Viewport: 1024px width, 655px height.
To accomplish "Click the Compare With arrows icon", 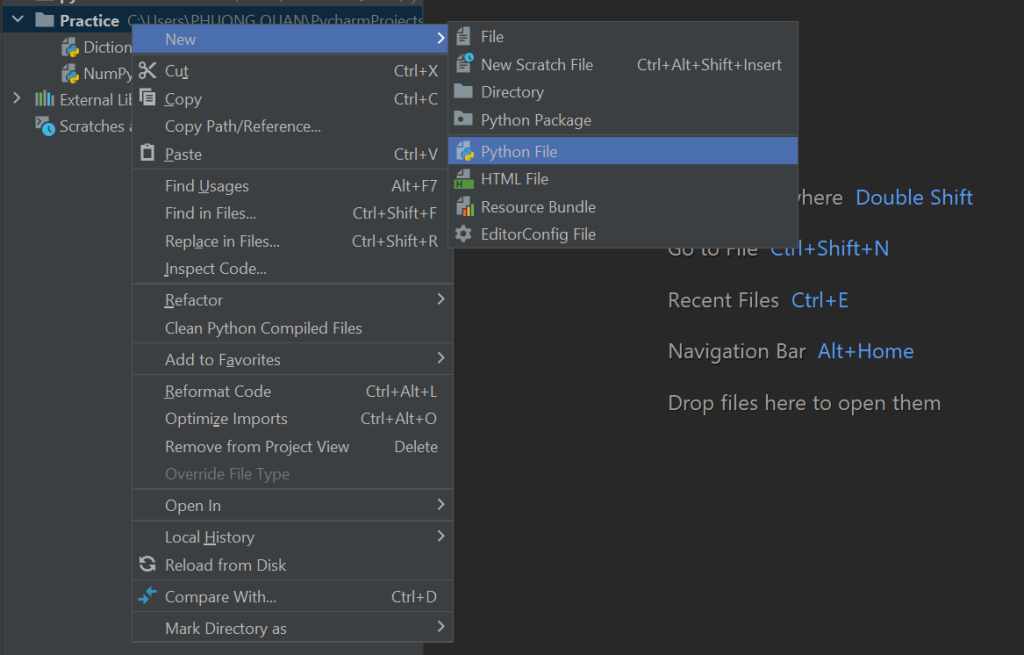I will (148, 597).
